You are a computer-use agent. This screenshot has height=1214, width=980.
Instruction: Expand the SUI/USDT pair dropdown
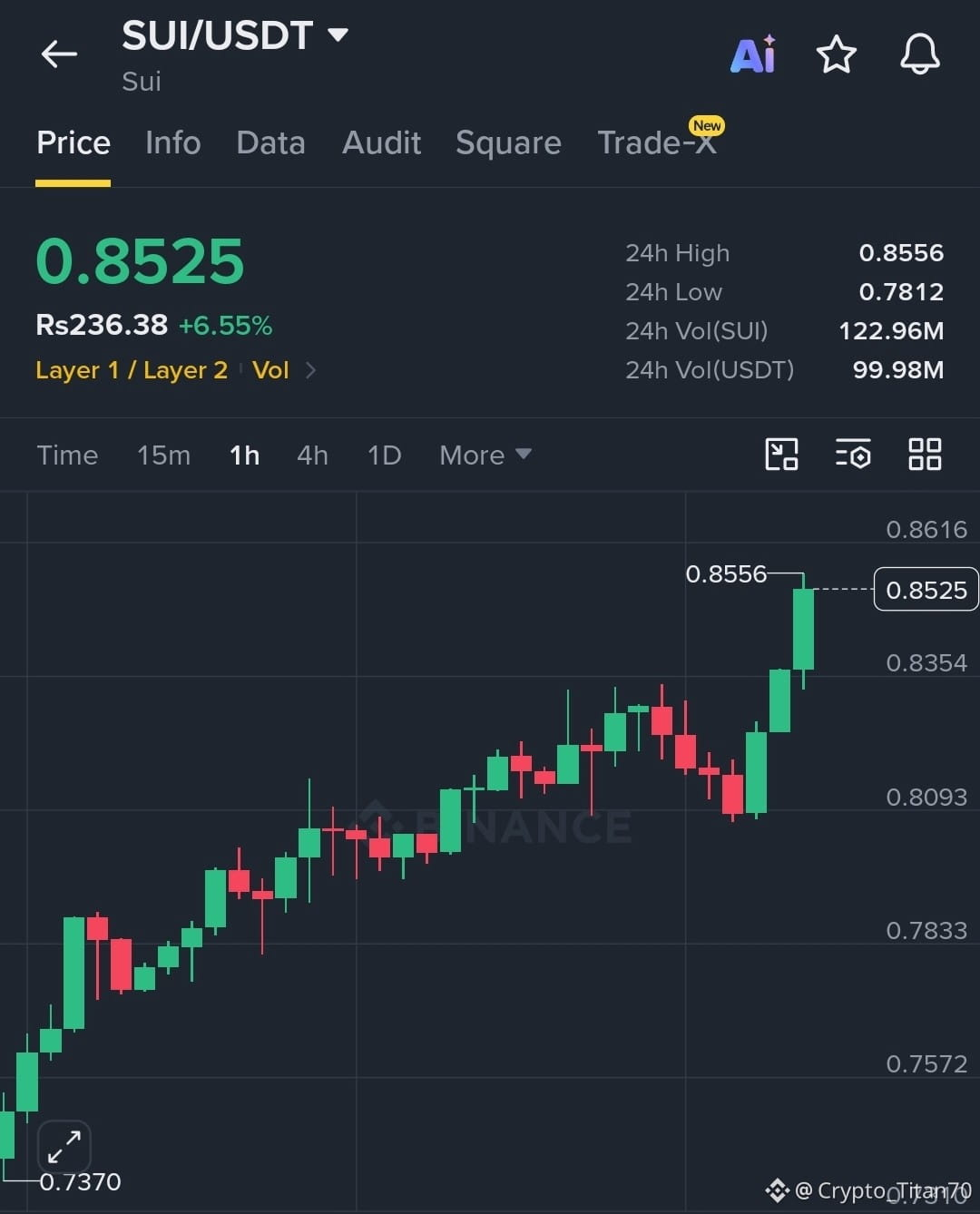click(338, 35)
